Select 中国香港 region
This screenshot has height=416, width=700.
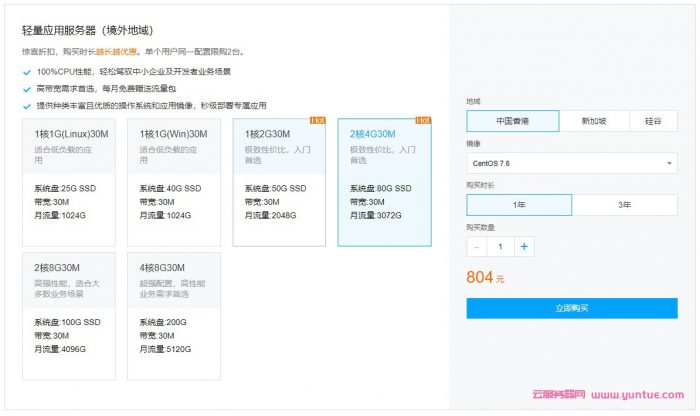513,121
